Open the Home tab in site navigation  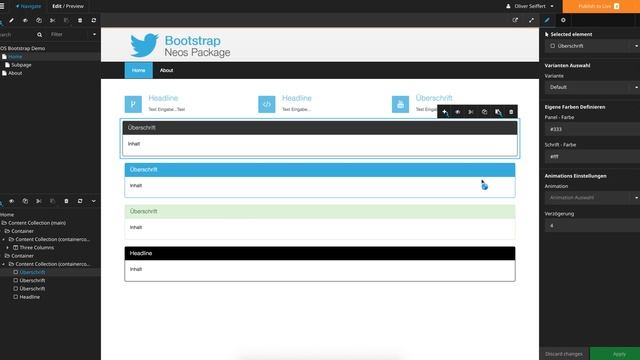click(x=138, y=70)
